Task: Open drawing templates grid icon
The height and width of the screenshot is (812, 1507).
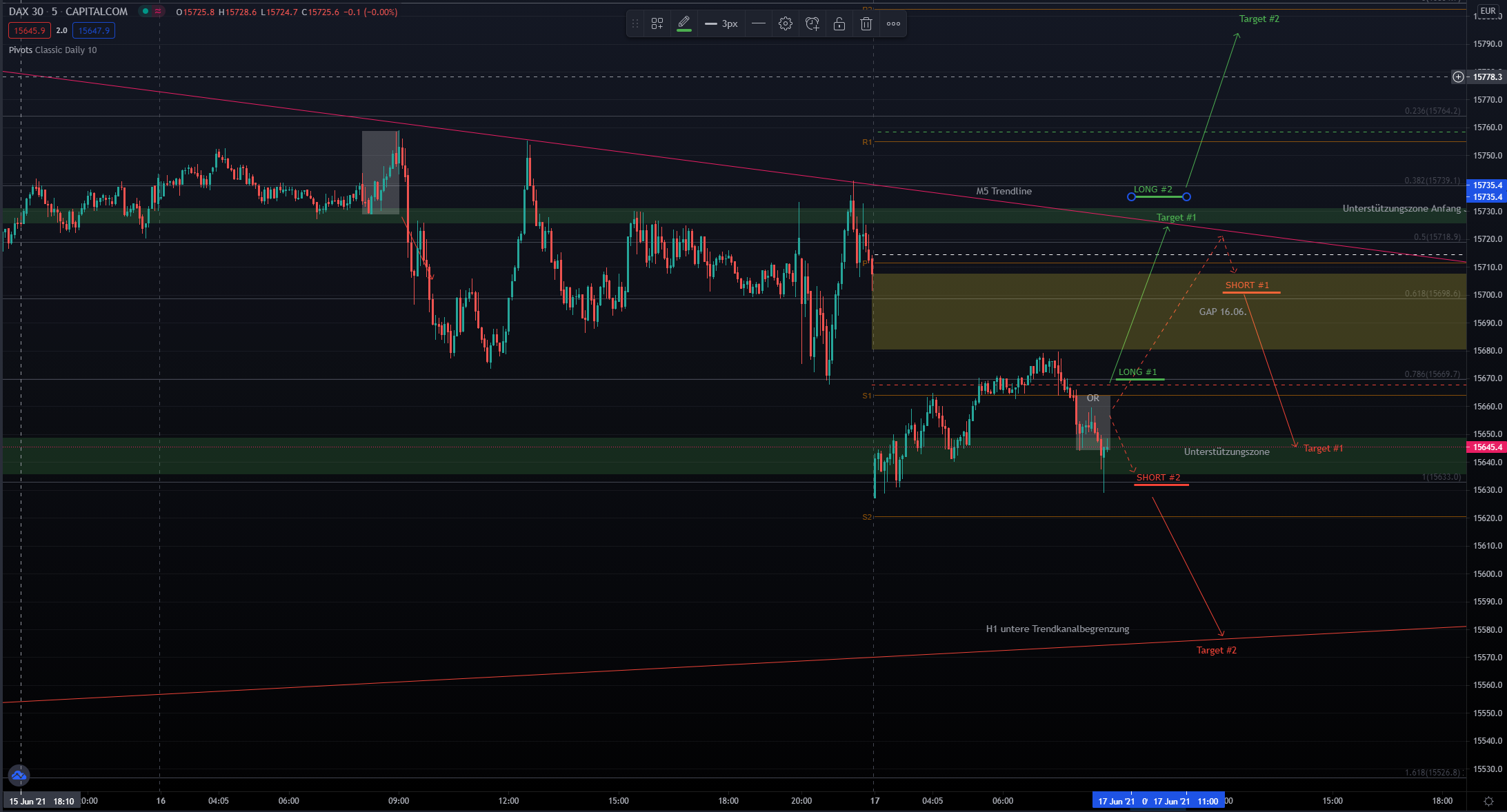Action: (657, 23)
